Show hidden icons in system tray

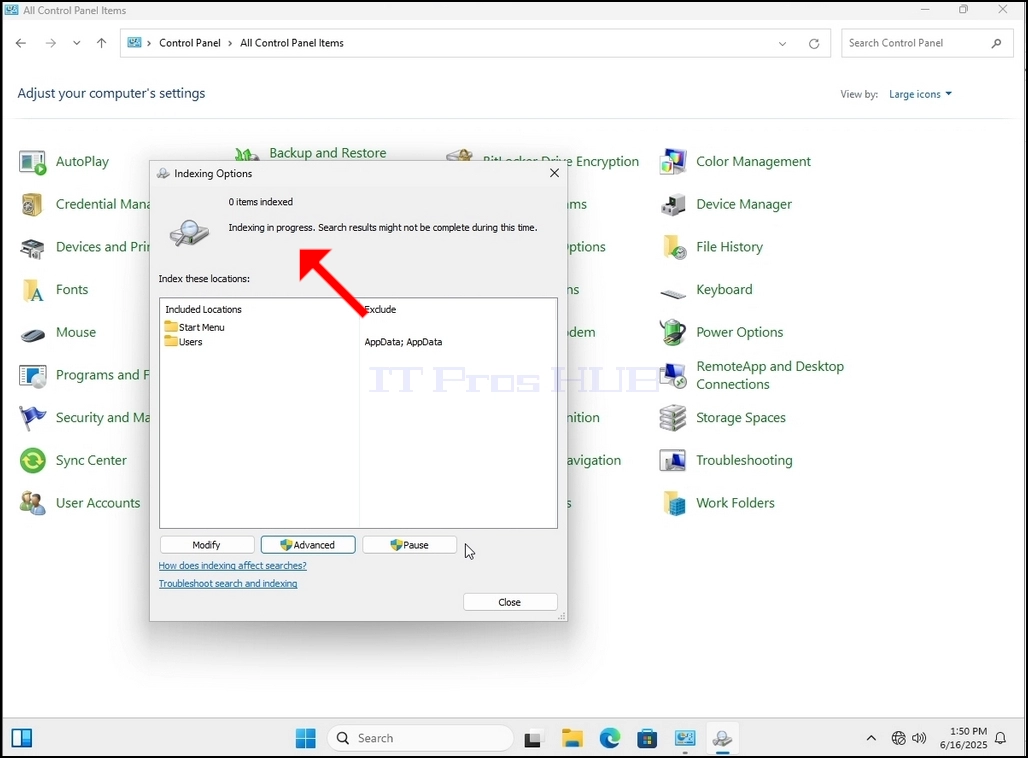click(871, 738)
